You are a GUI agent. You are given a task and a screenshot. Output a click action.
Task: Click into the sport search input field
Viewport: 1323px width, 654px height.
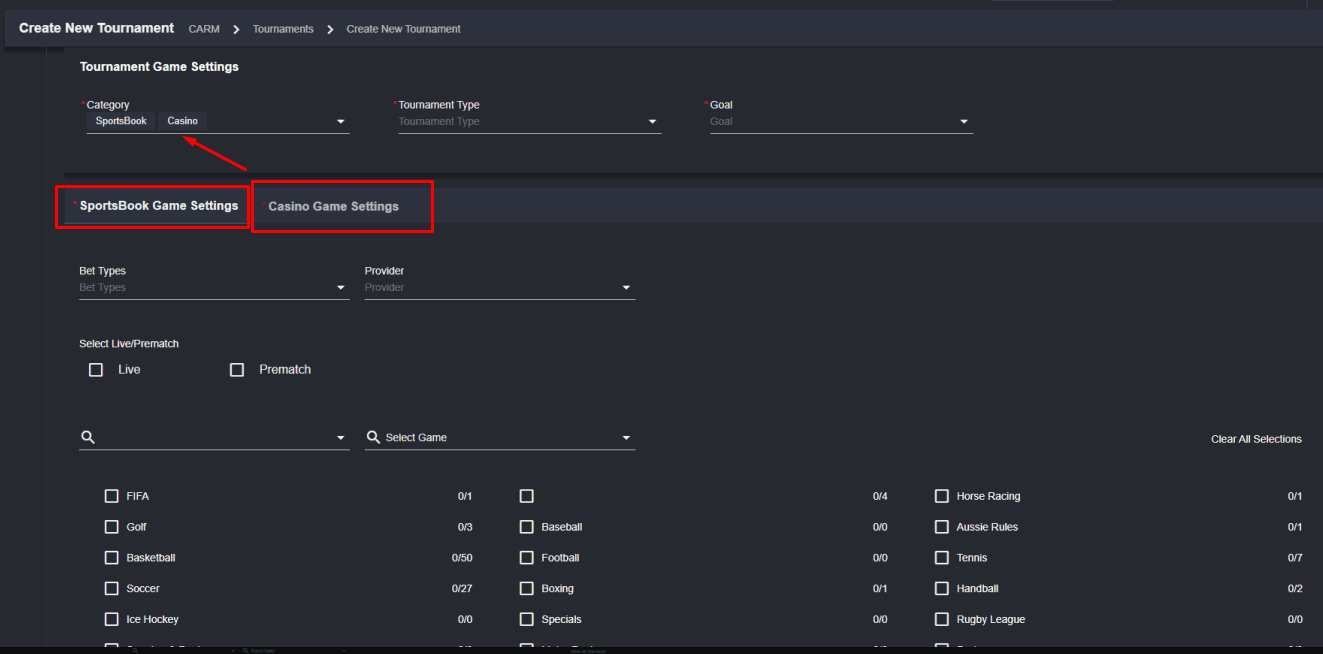(214, 437)
